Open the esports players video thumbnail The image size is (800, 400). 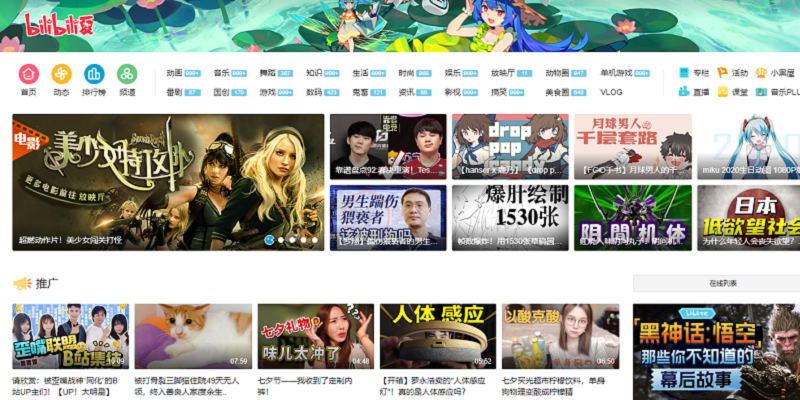click(x=388, y=146)
